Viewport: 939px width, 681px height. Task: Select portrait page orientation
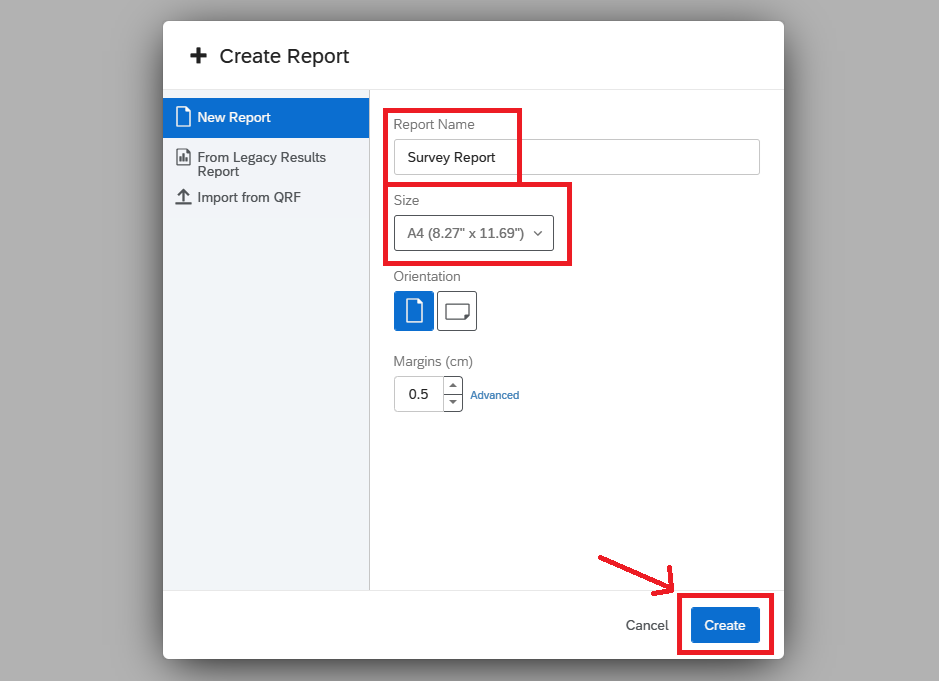414,311
